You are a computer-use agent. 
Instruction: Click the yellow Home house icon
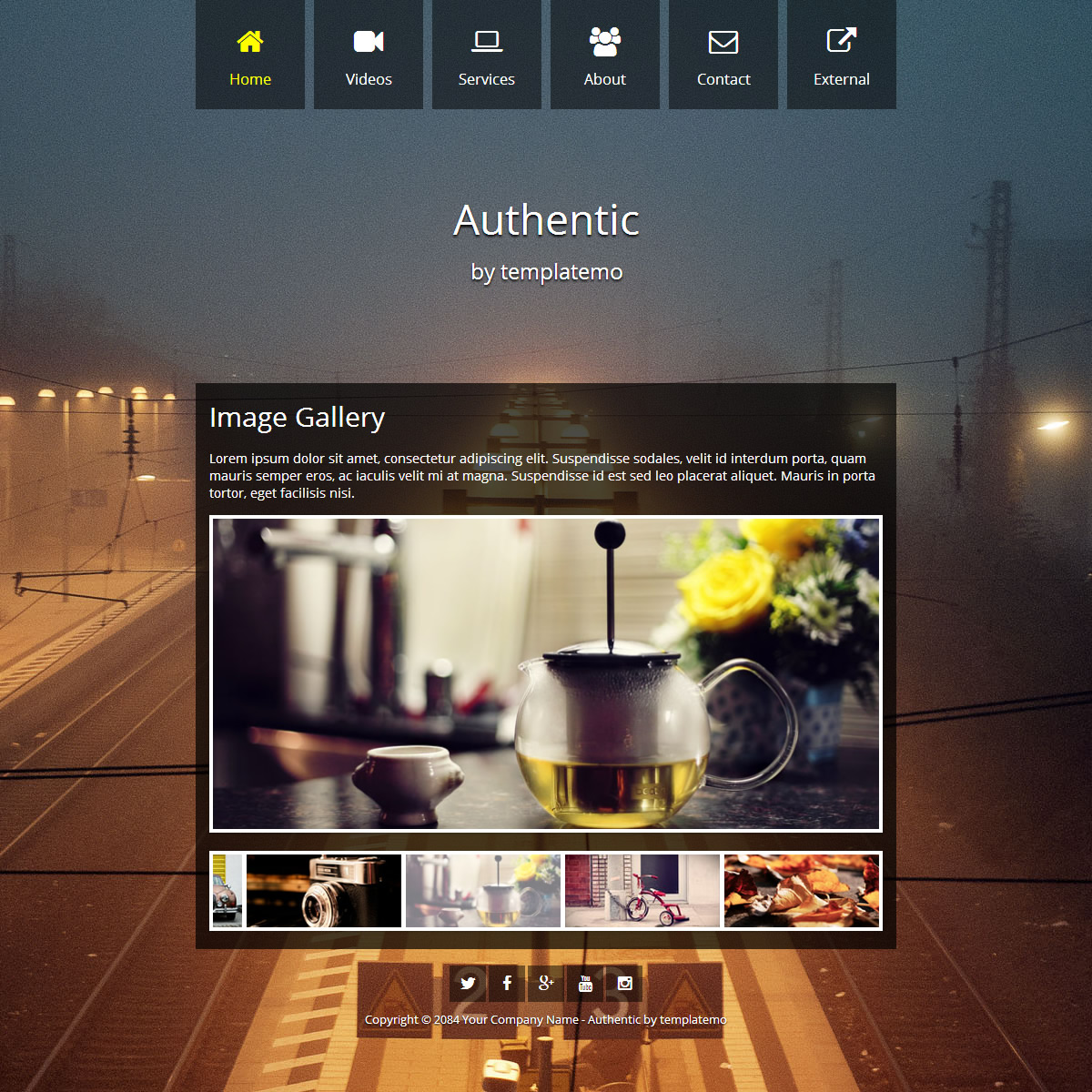[x=250, y=41]
